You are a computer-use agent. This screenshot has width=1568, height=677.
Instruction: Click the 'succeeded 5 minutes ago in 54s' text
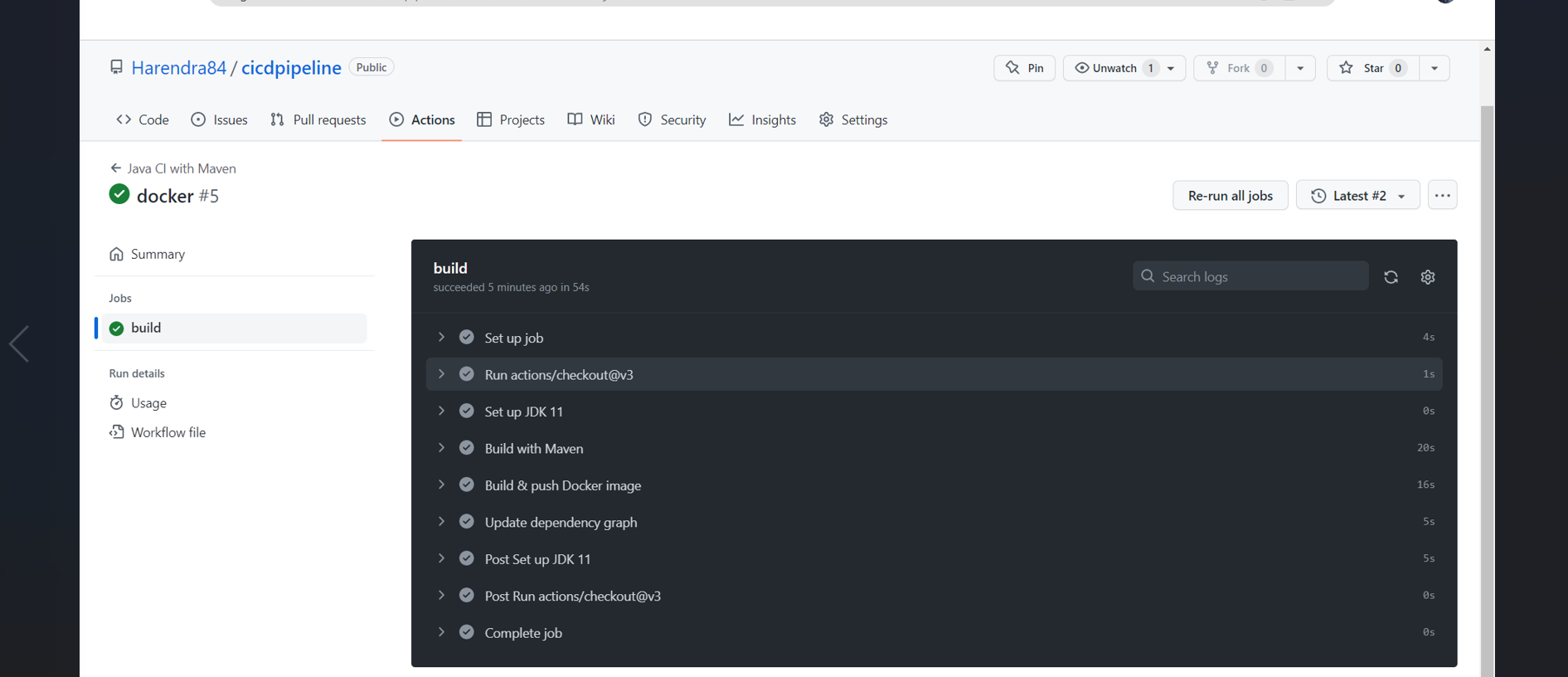coord(511,287)
